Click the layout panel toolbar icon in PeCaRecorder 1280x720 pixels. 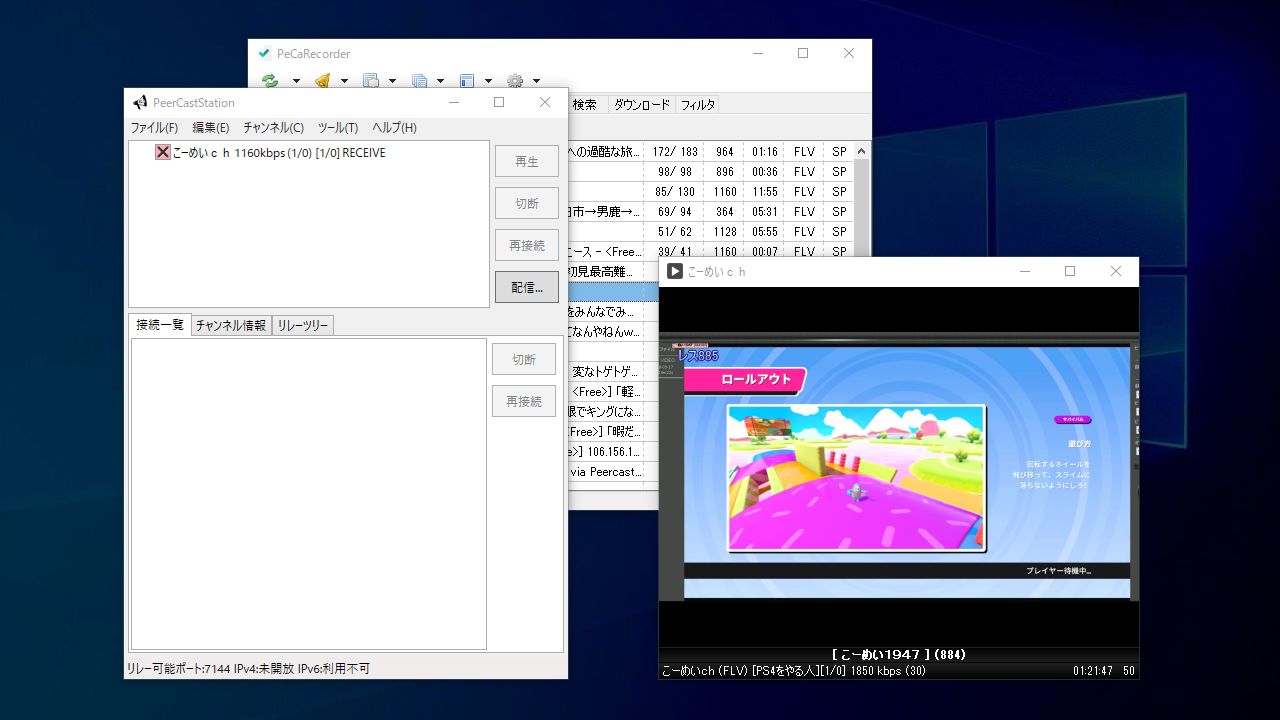point(467,81)
